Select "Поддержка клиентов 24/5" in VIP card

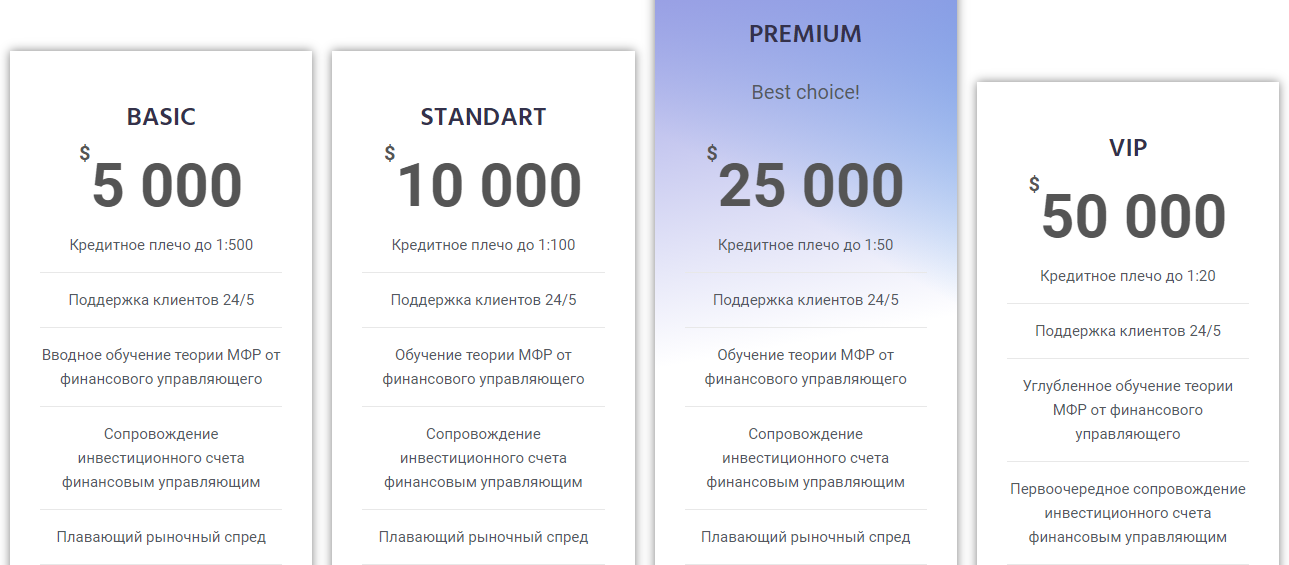coord(1128,331)
